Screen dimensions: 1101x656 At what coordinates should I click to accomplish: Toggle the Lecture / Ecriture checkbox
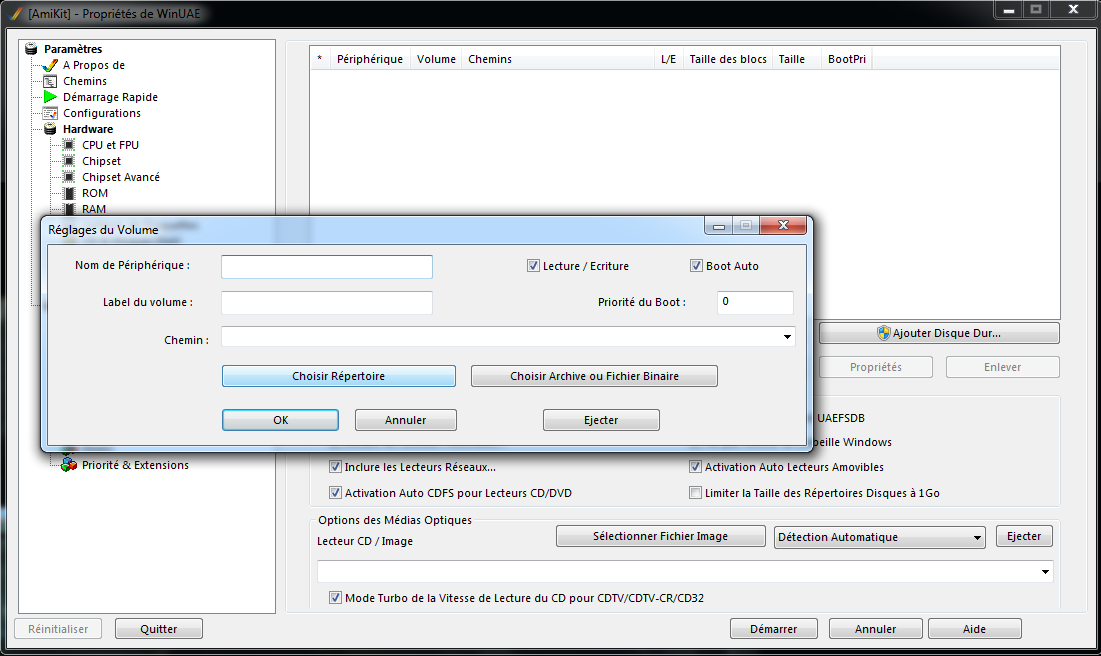(x=533, y=266)
